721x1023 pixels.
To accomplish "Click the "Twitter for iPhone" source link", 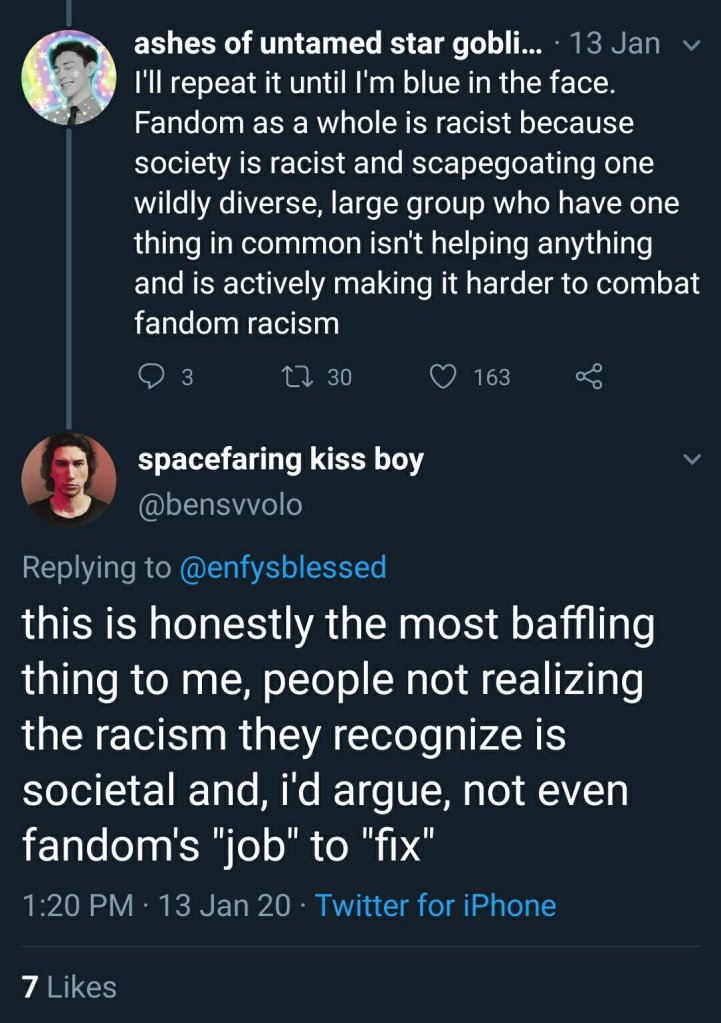I will tap(435, 906).
